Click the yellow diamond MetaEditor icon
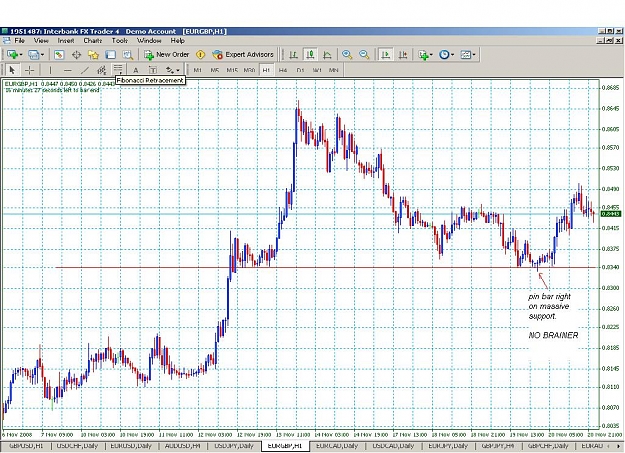 (x=200, y=55)
